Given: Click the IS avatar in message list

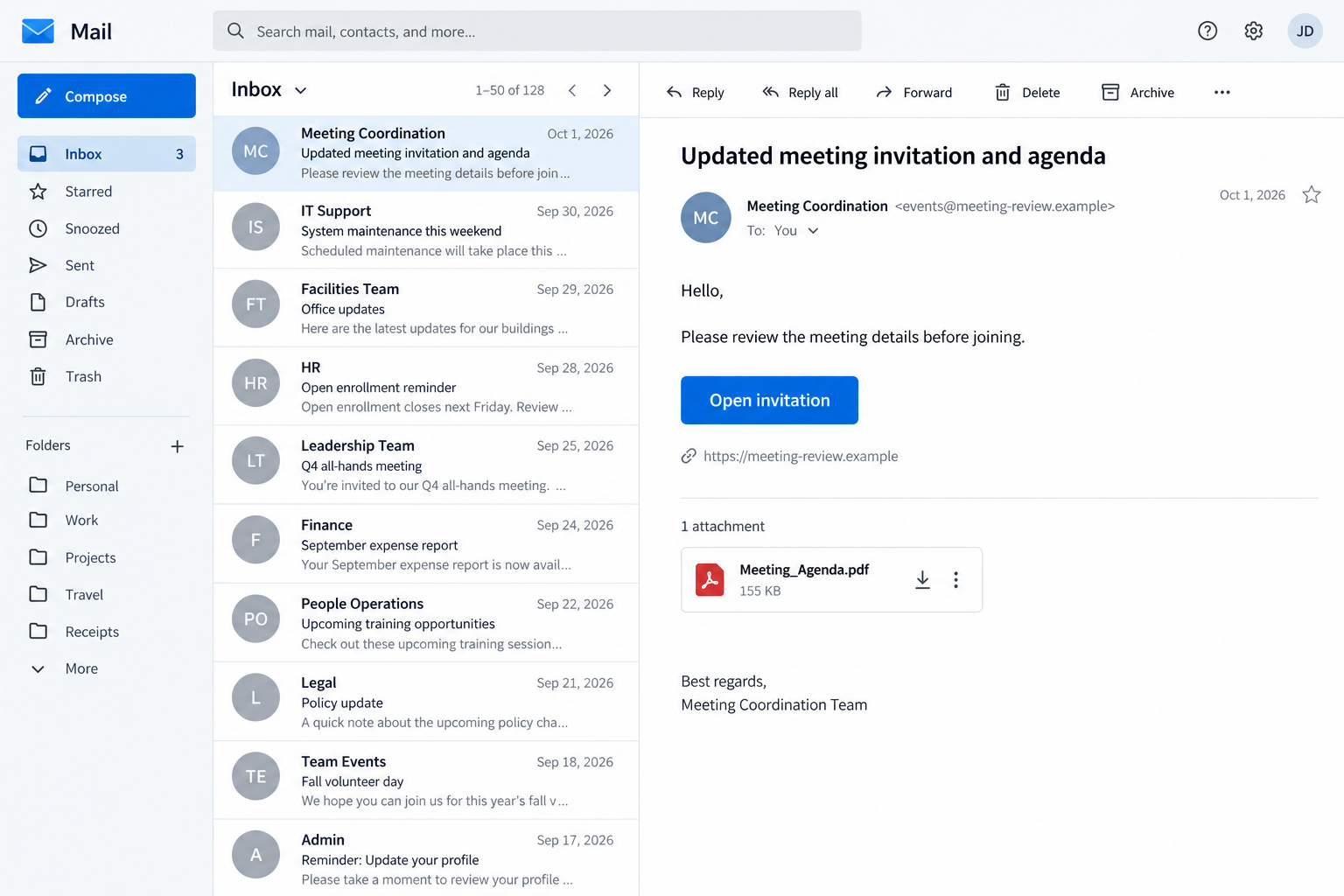Looking at the screenshot, I should tap(255, 227).
